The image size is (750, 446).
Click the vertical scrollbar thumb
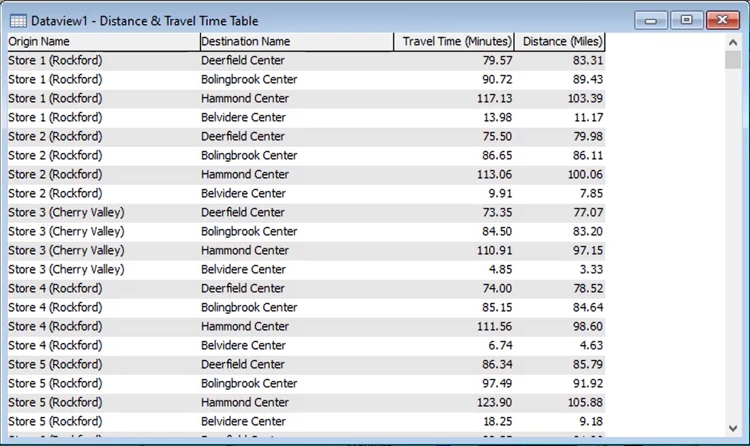[733, 60]
